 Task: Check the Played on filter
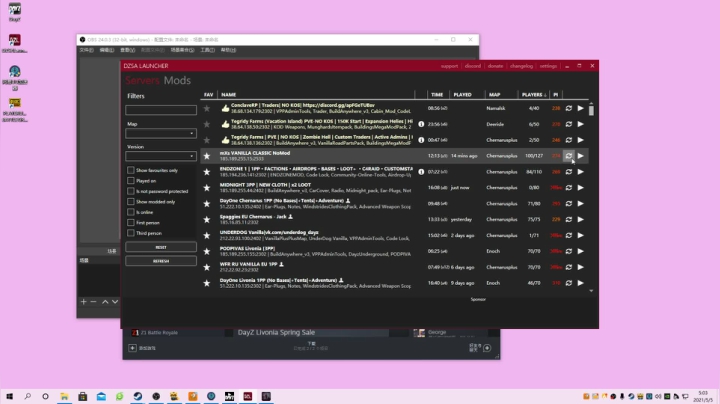[131, 181]
